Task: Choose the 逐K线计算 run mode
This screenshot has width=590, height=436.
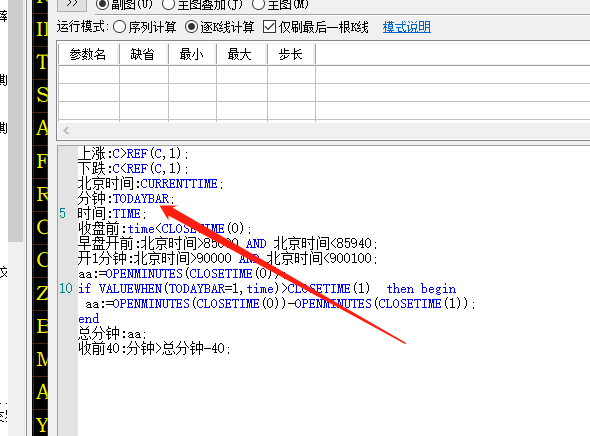Action: (219, 27)
